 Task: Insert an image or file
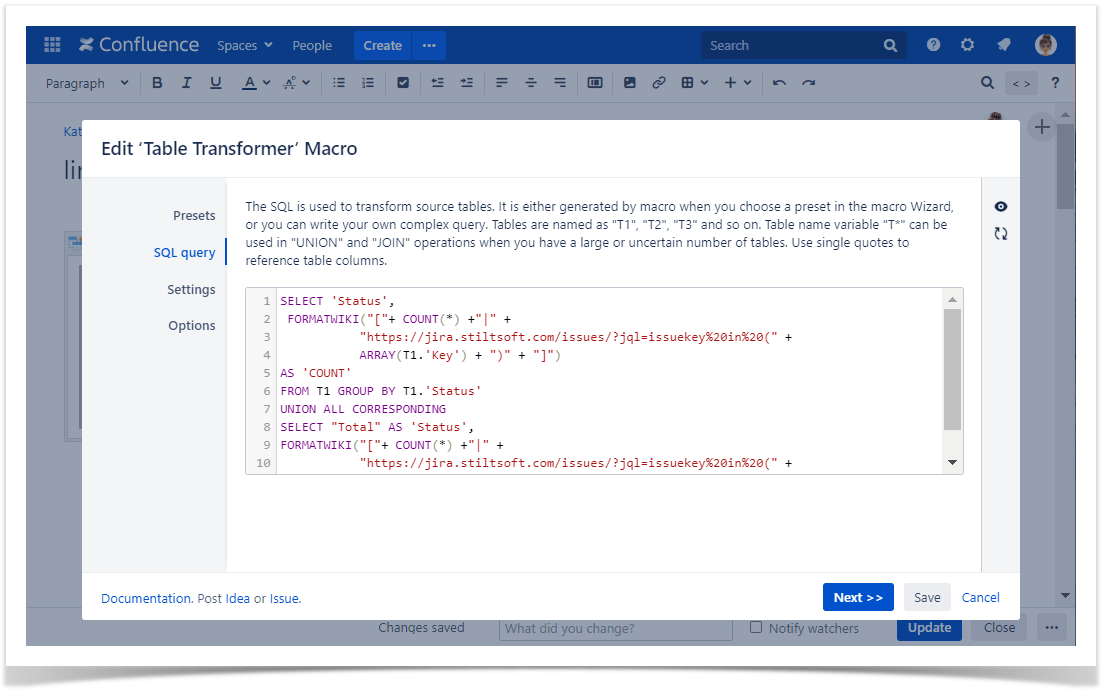(x=629, y=83)
